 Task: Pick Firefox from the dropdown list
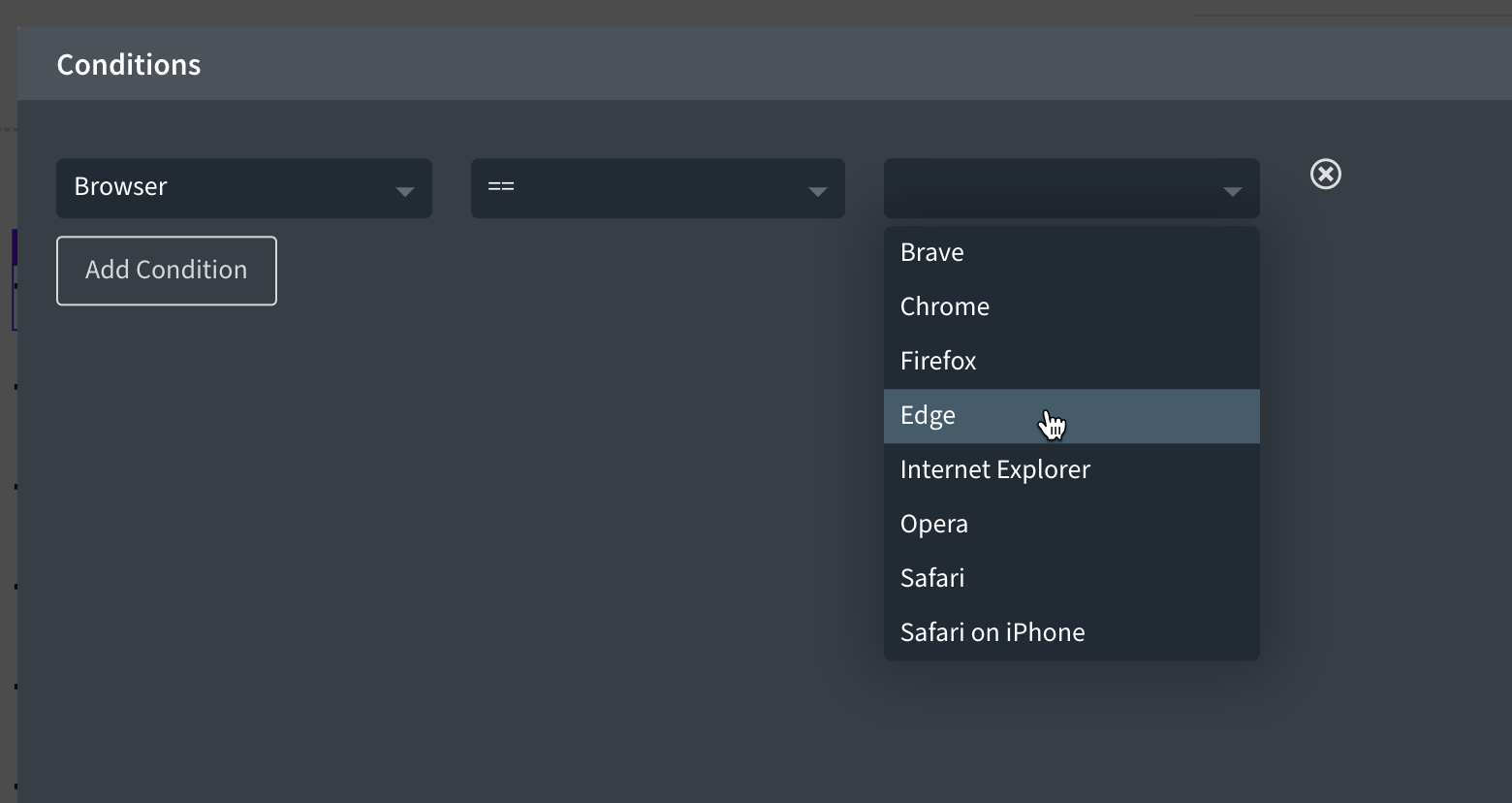click(x=938, y=362)
